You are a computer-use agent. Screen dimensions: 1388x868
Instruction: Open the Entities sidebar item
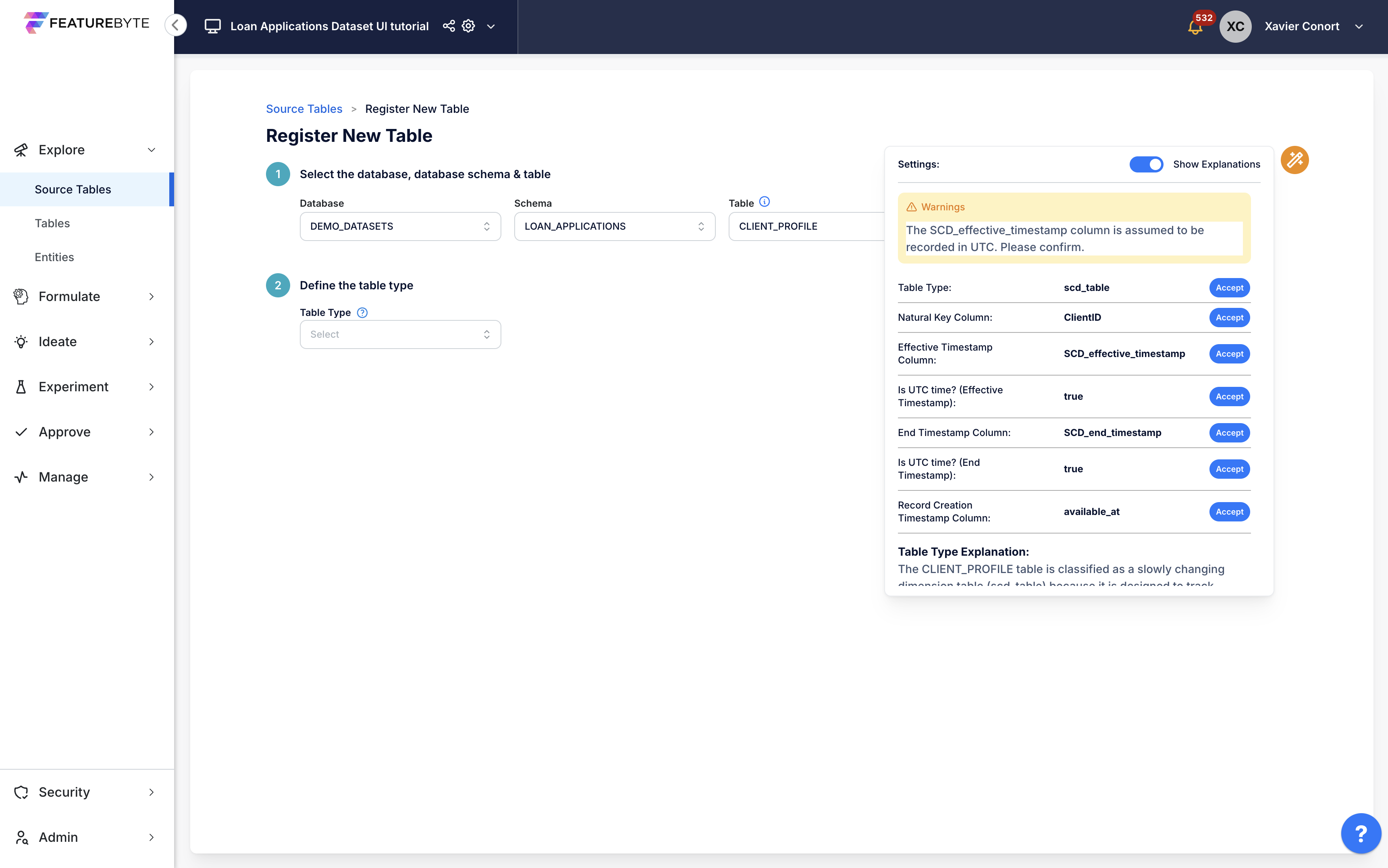54,257
